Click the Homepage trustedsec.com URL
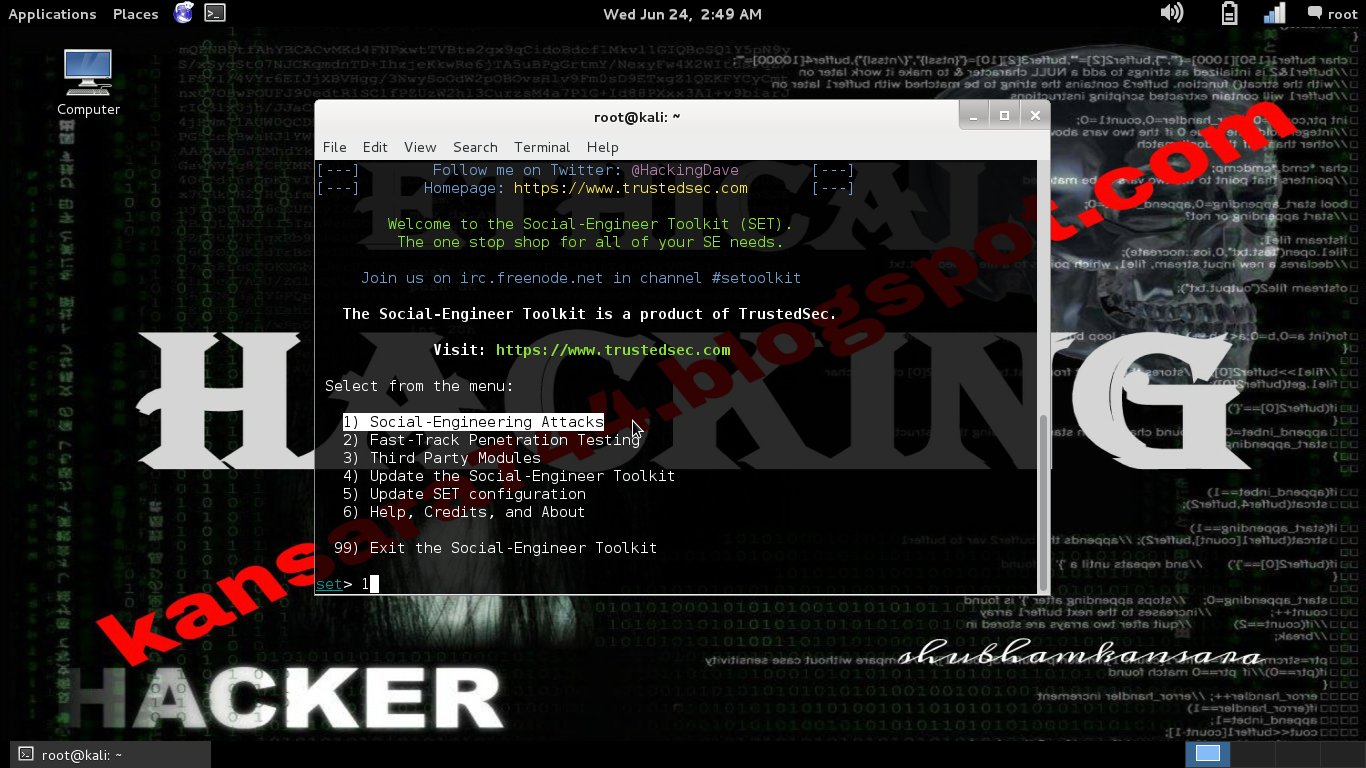This screenshot has width=1366, height=768. pyautogui.click(x=630, y=188)
